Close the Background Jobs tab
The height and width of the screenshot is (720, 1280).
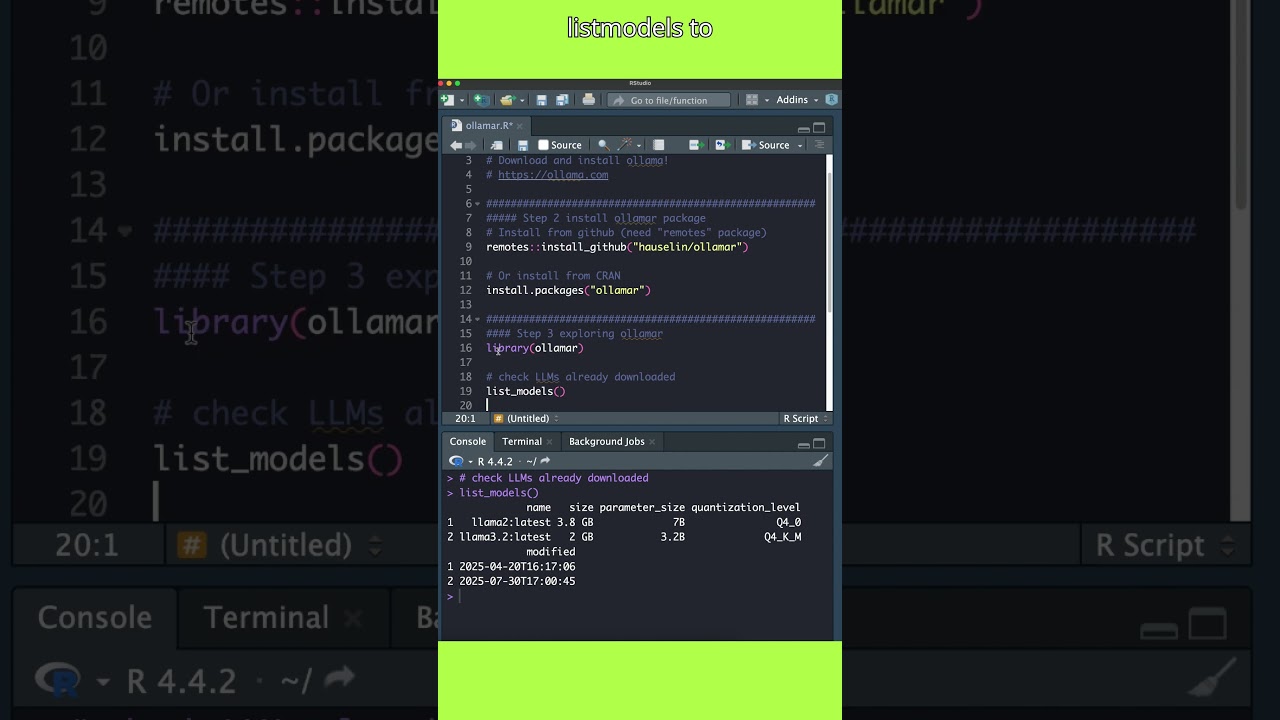pos(652,442)
